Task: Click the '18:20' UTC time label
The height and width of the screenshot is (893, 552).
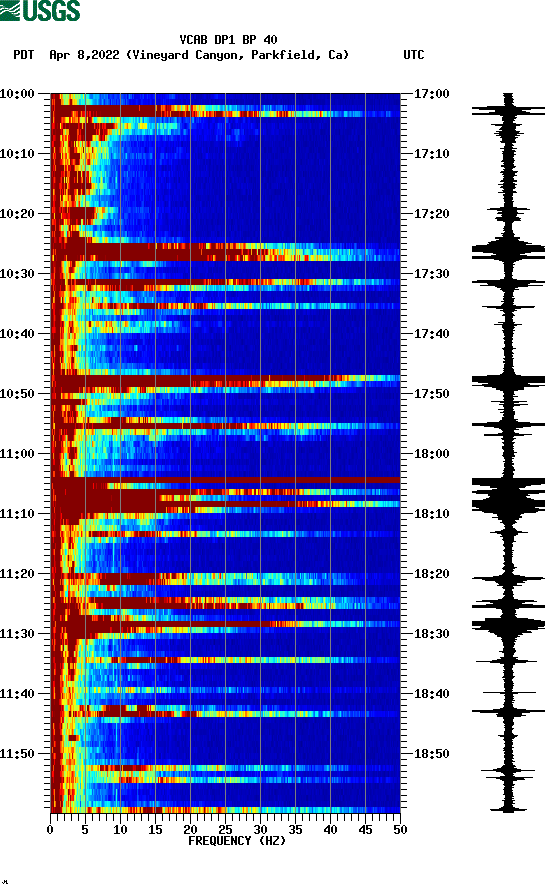Action: pos(431,574)
